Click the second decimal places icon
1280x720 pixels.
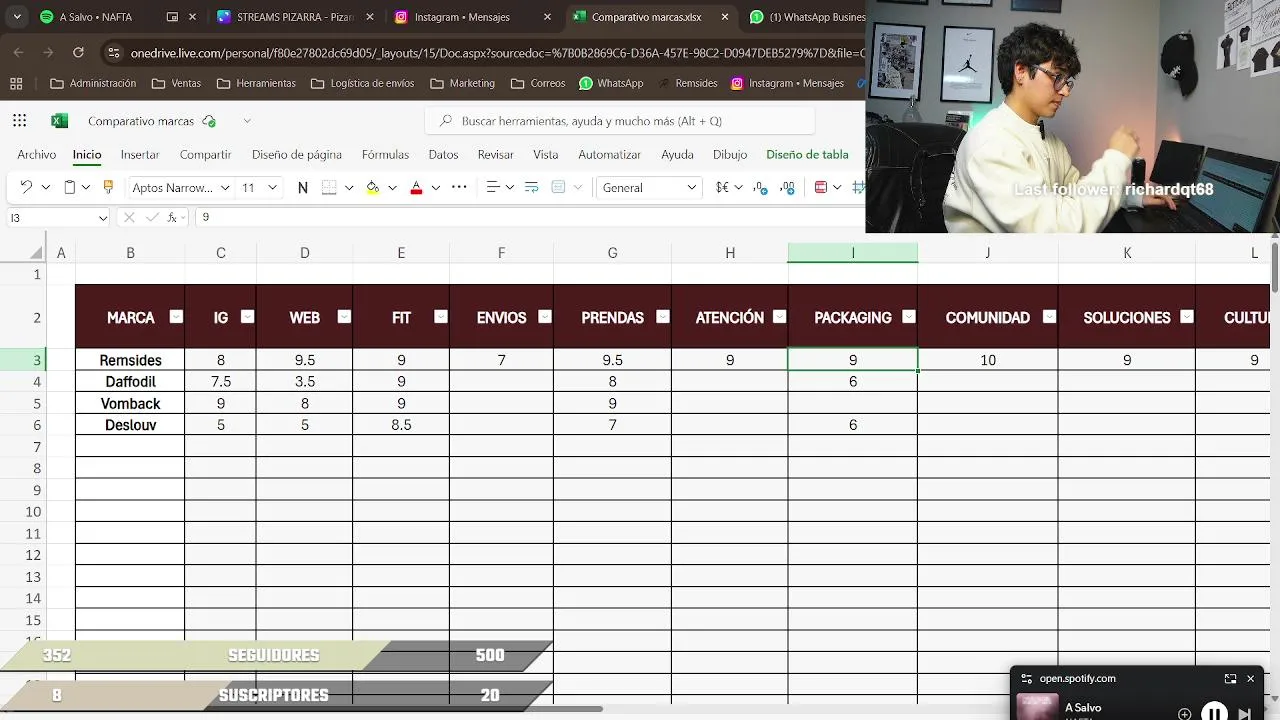[x=788, y=187]
